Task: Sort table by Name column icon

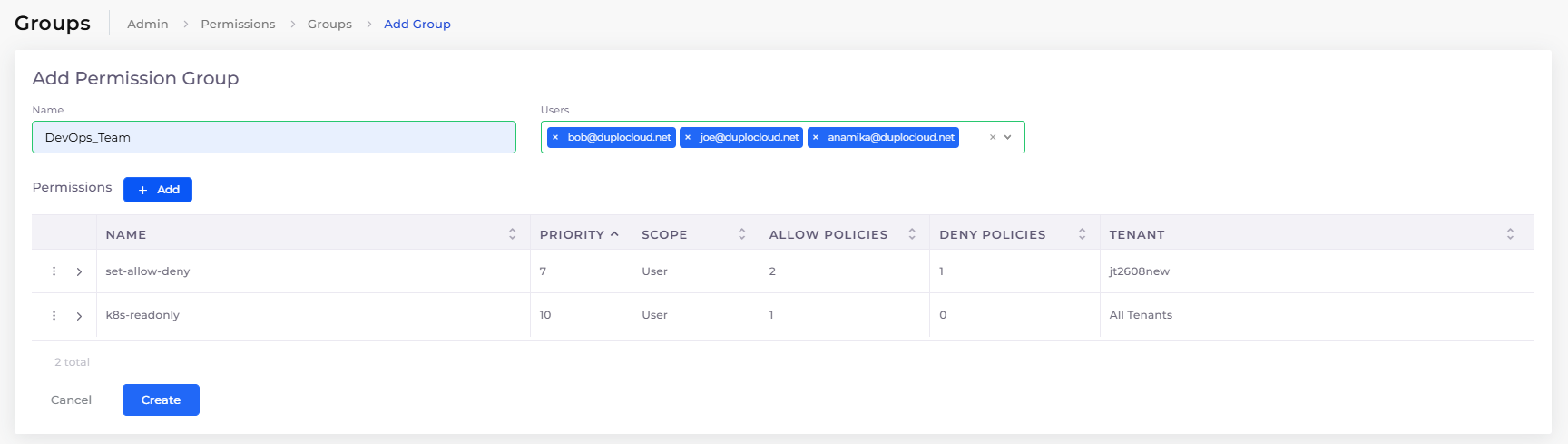Action: 512,234
